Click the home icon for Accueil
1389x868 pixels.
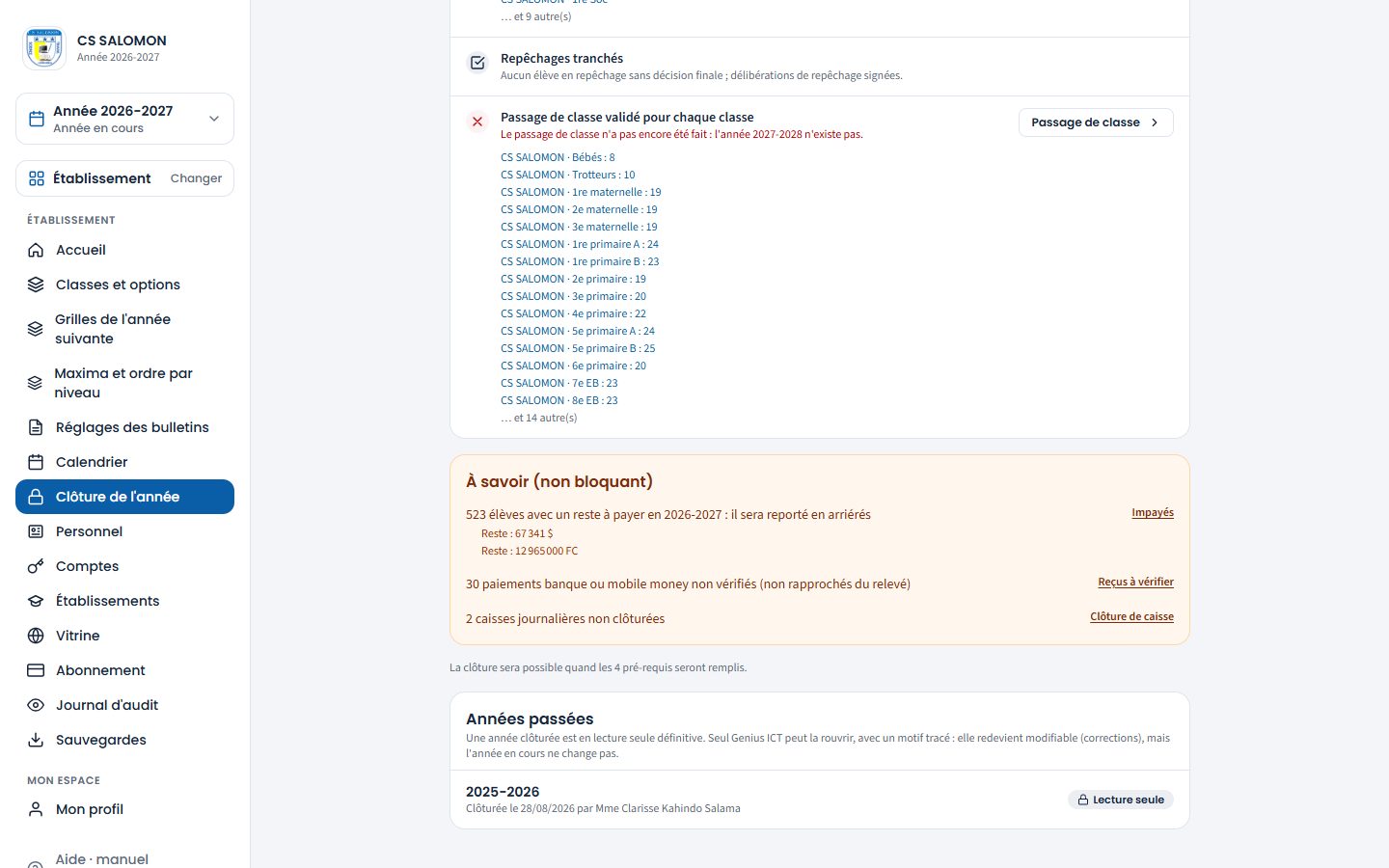36,250
